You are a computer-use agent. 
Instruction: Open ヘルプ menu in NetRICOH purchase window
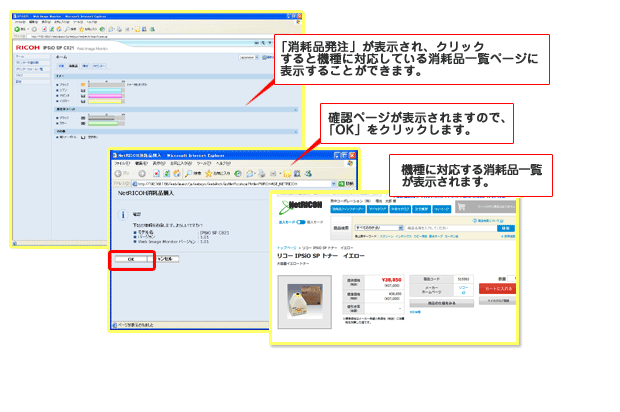(223, 163)
